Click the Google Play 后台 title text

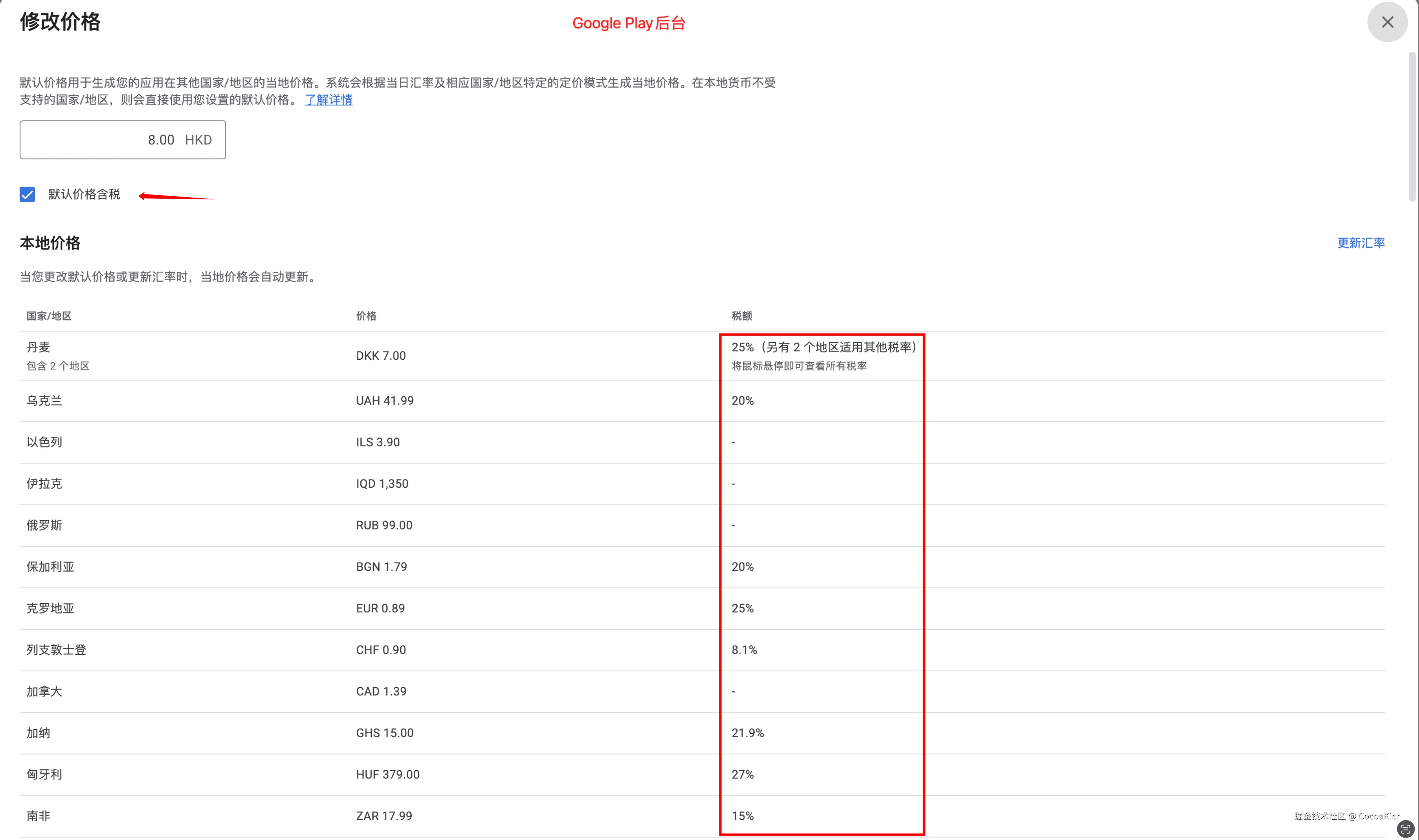(x=629, y=23)
